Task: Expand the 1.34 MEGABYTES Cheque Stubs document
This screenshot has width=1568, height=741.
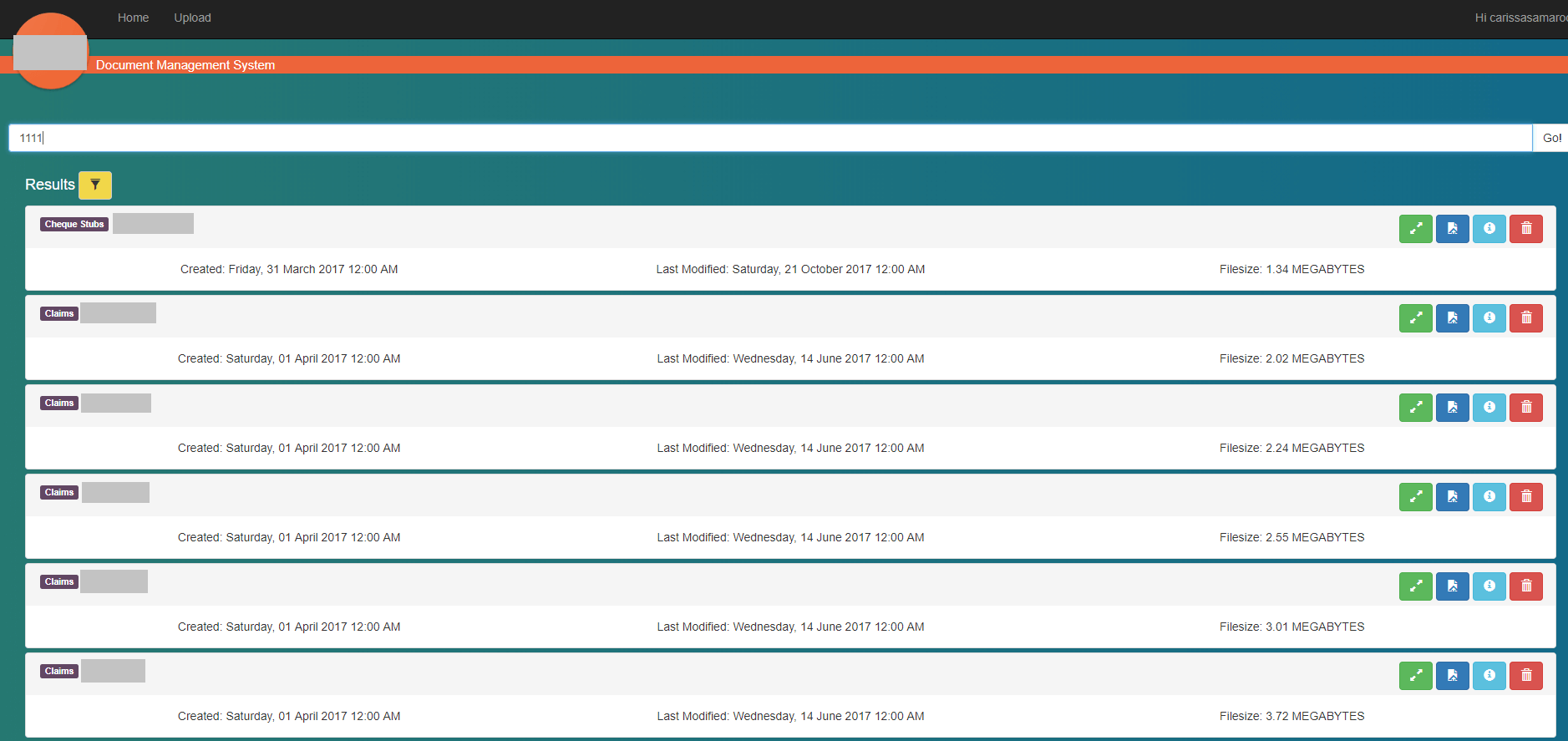Action: point(1415,228)
